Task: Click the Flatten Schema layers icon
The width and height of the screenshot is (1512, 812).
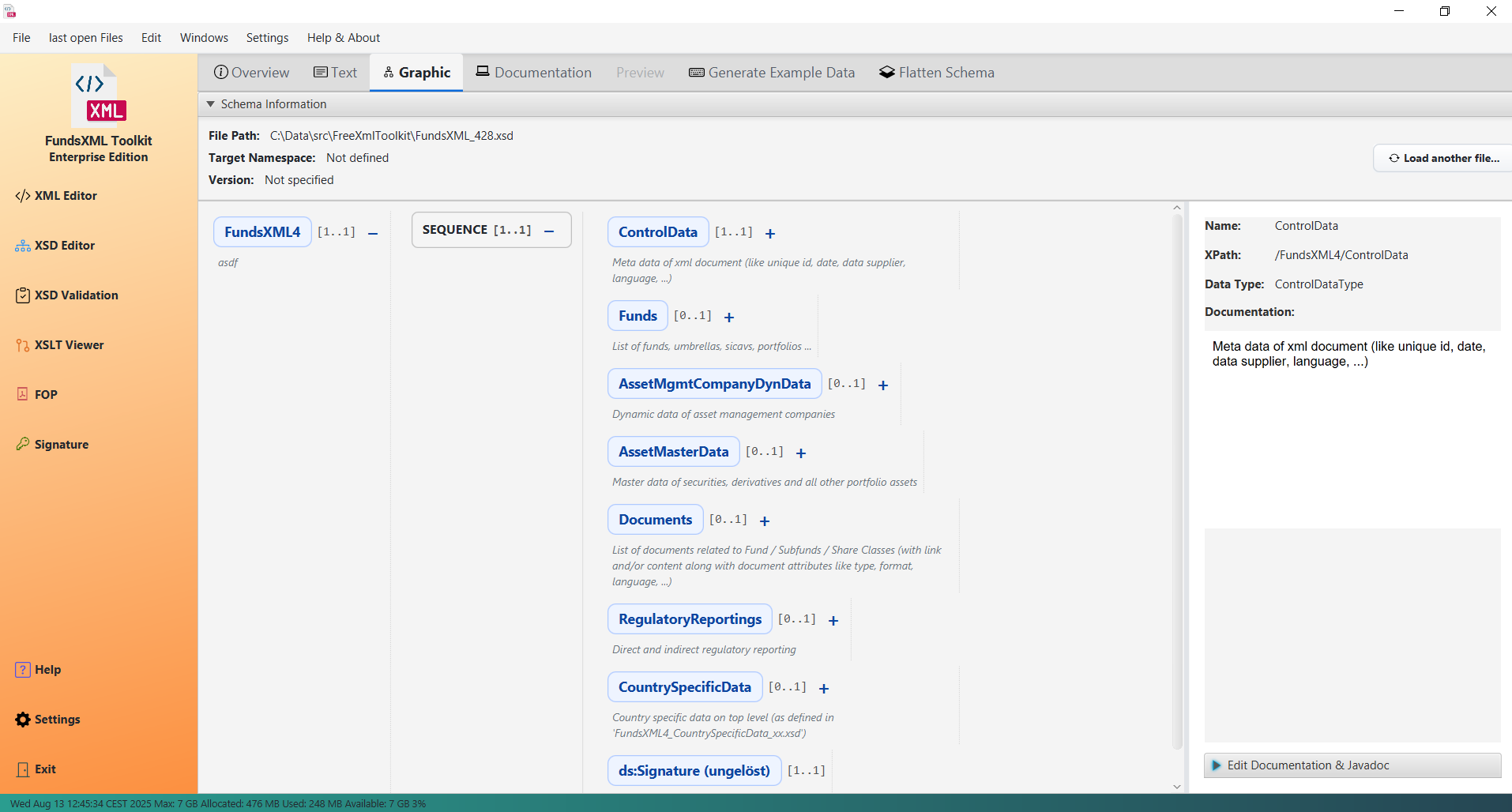Action: pos(887,72)
